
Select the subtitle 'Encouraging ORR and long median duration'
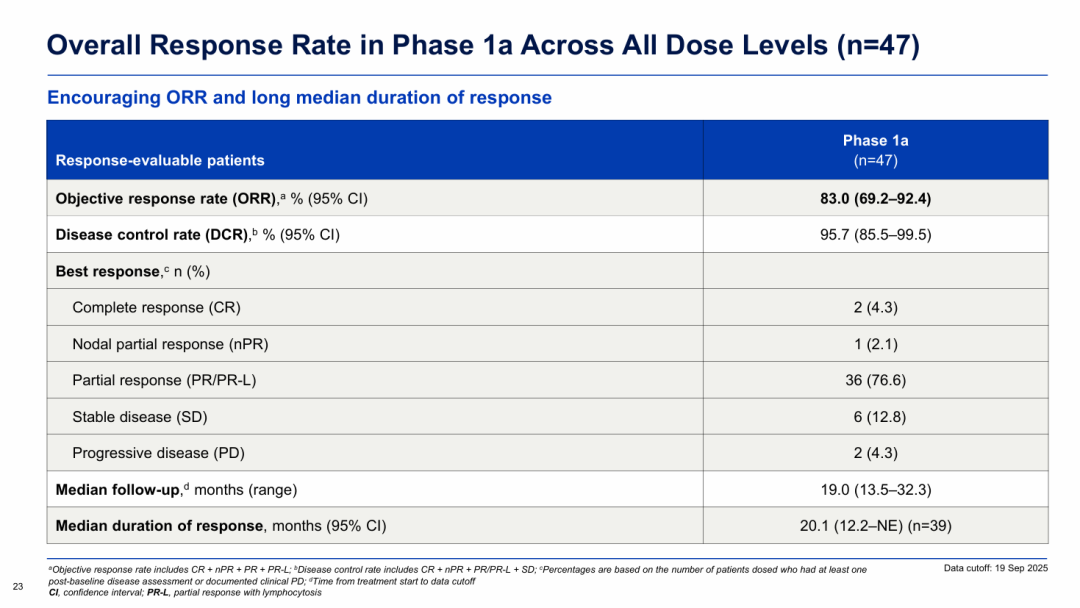click(299, 98)
